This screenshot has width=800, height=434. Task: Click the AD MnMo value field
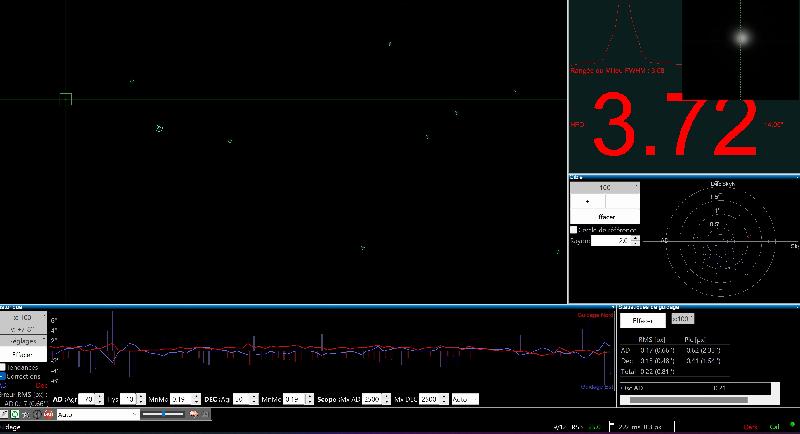(x=181, y=399)
